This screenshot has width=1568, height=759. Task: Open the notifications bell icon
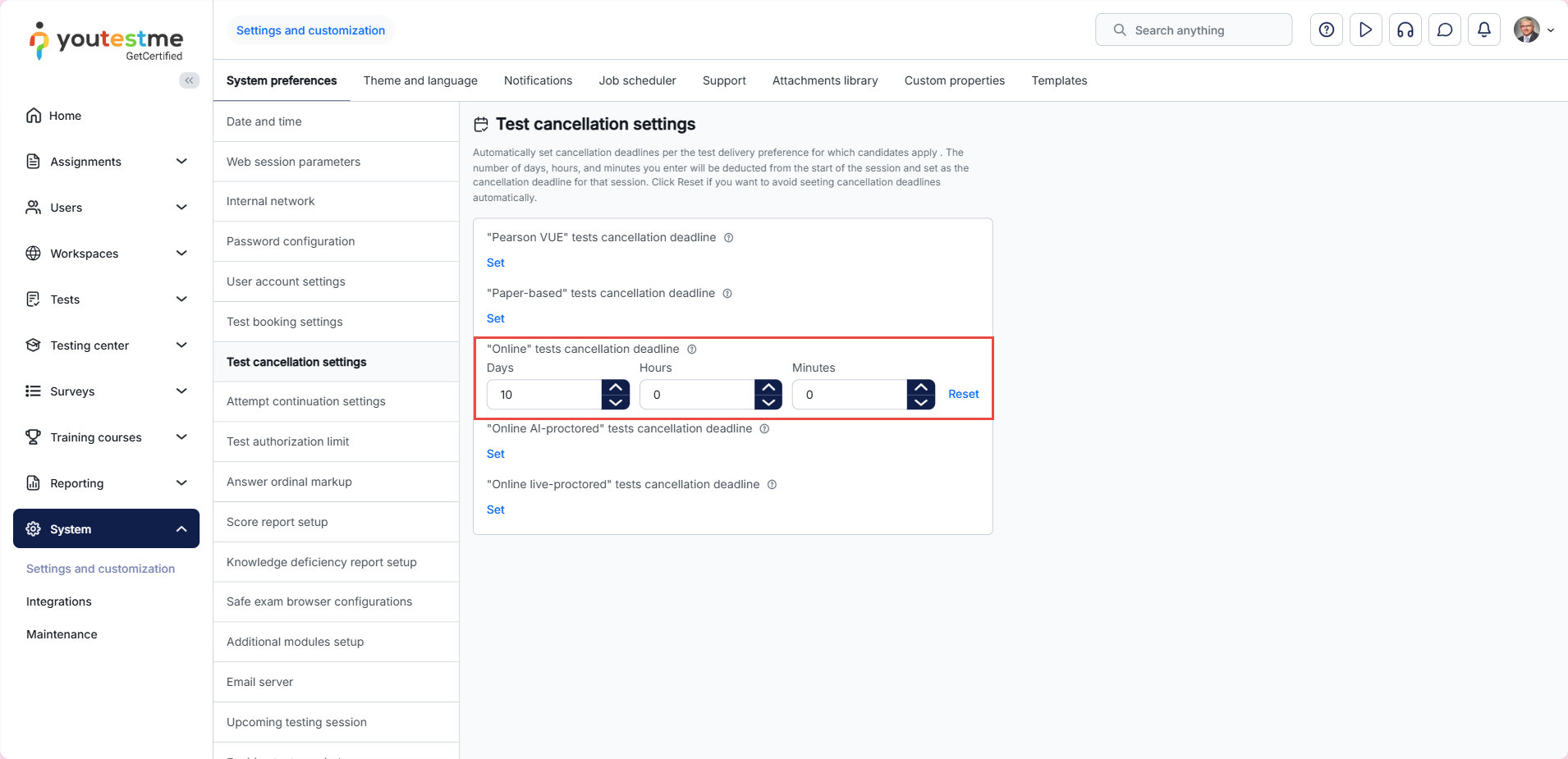click(x=1483, y=30)
